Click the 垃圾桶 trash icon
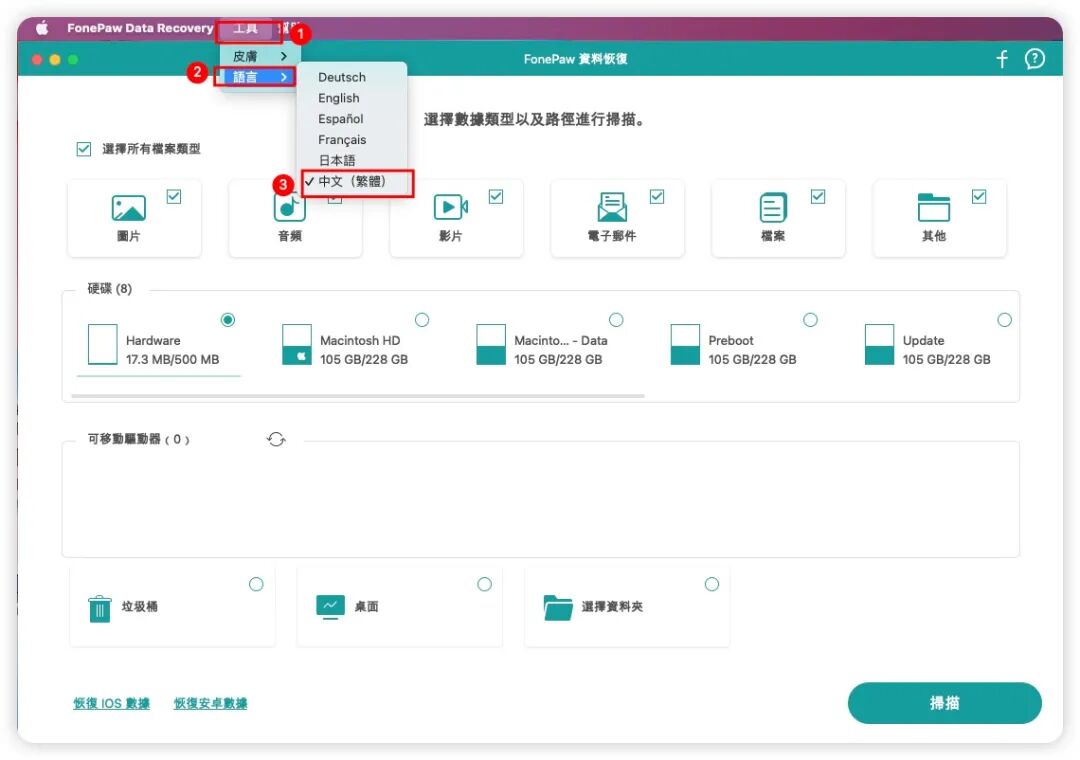This screenshot has width=1080, height=760. click(x=100, y=608)
